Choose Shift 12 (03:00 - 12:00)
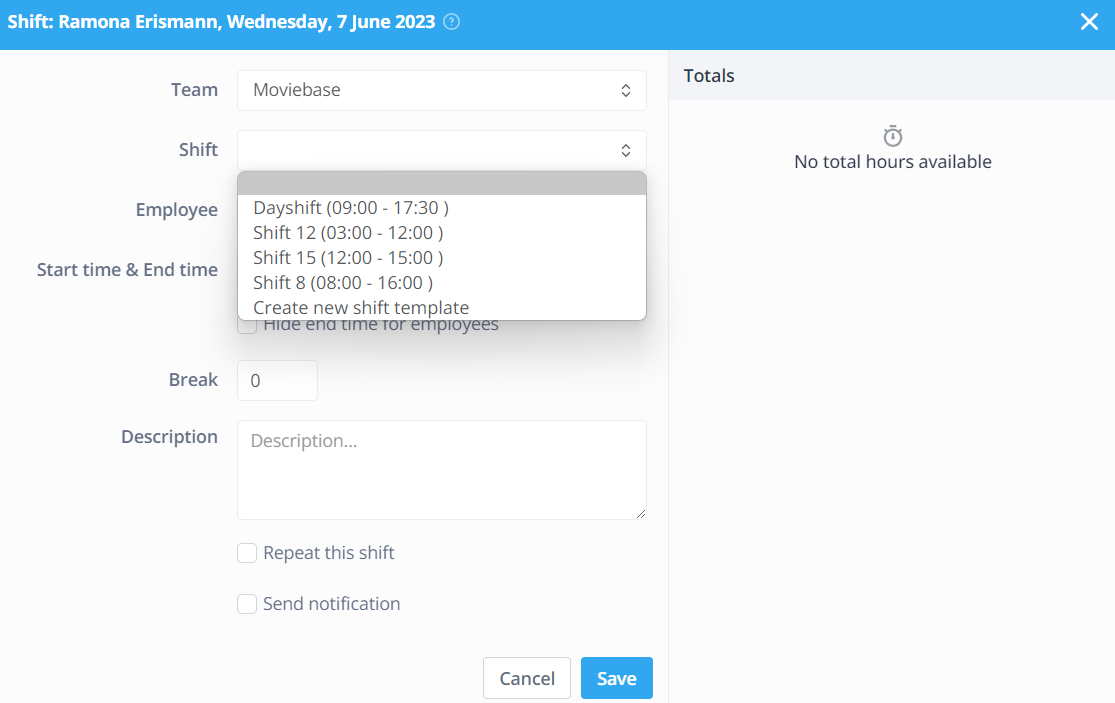The image size is (1115, 703). [348, 233]
